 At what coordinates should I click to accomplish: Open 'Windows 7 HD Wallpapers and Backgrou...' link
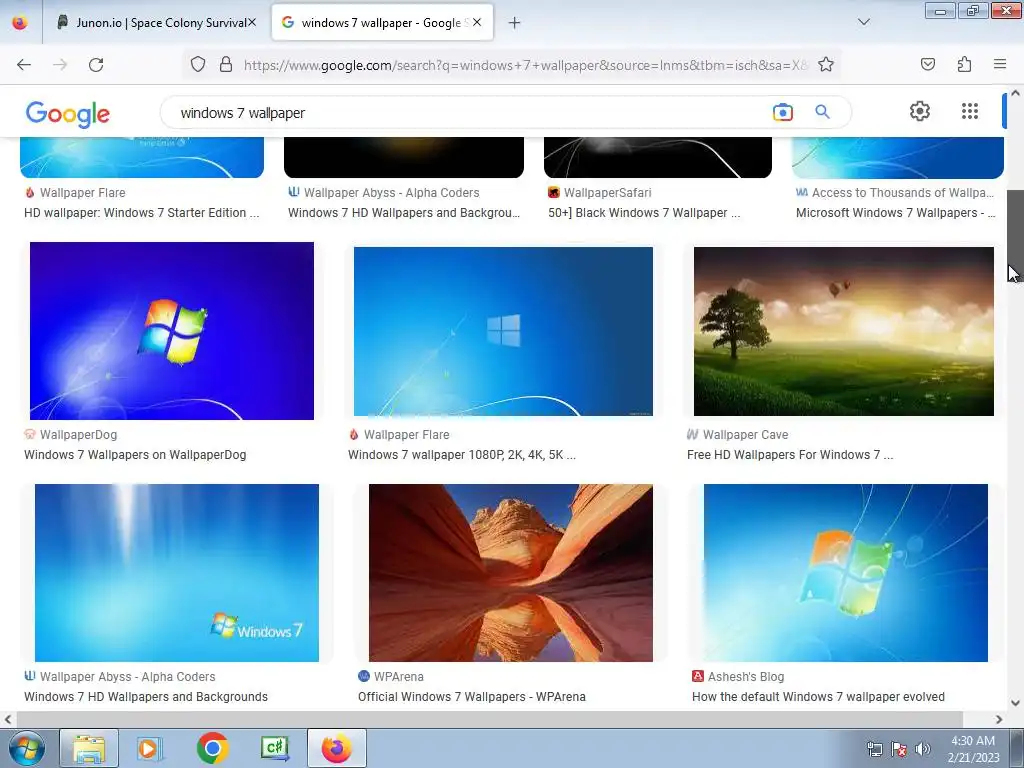[x=404, y=213]
